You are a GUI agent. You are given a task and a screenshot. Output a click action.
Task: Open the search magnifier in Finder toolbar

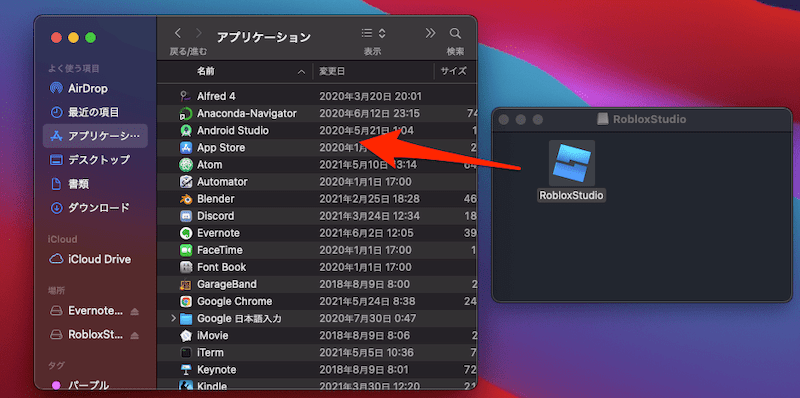(x=455, y=34)
